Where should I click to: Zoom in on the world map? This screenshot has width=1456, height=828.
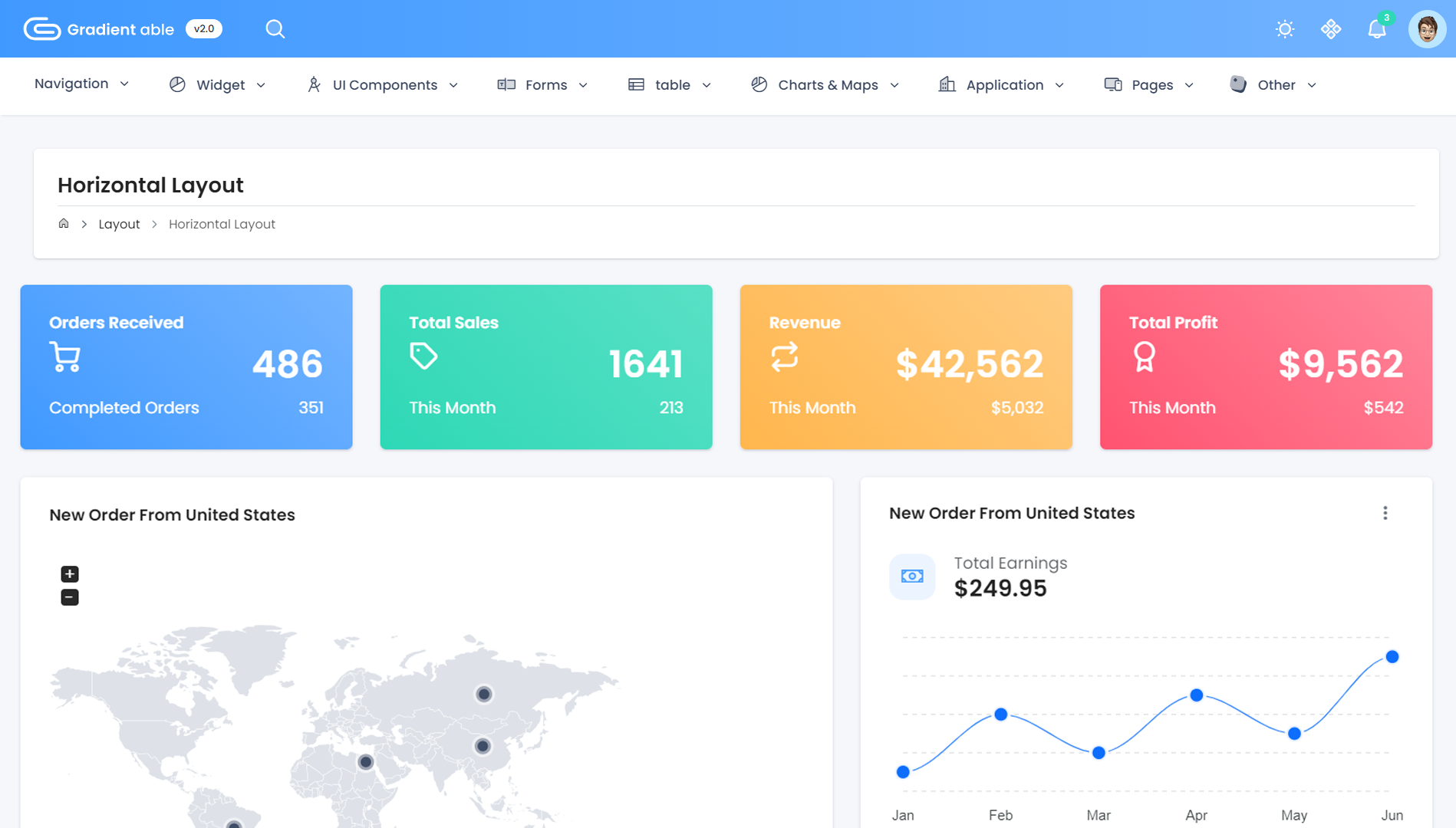click(70, 574)
